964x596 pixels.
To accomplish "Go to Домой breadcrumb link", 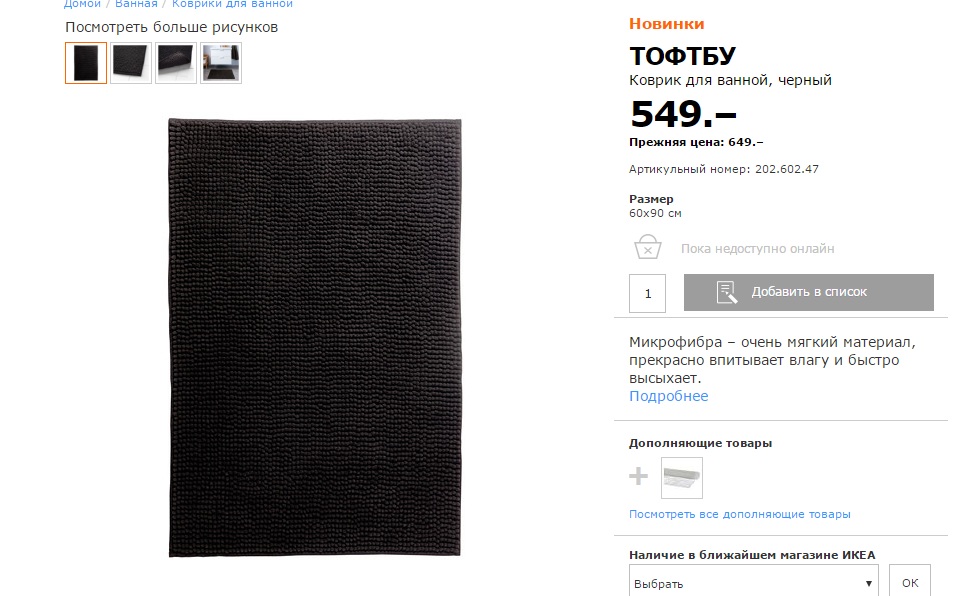I will tap(82, 4).
